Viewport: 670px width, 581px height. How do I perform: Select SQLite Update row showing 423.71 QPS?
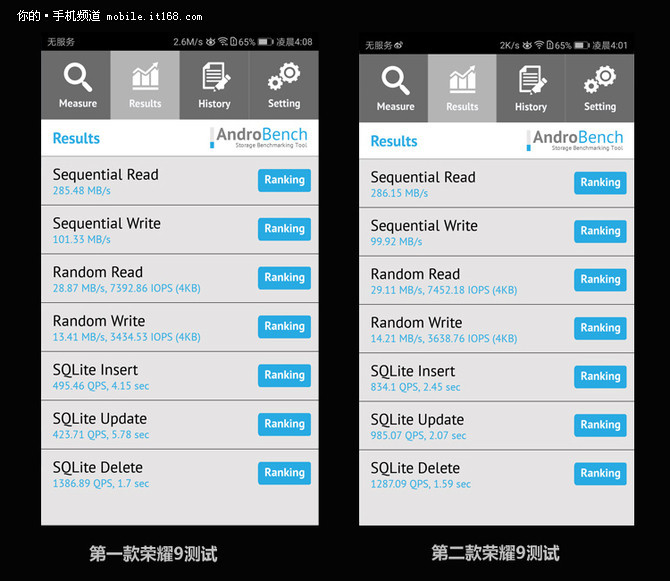pos(180,425)
